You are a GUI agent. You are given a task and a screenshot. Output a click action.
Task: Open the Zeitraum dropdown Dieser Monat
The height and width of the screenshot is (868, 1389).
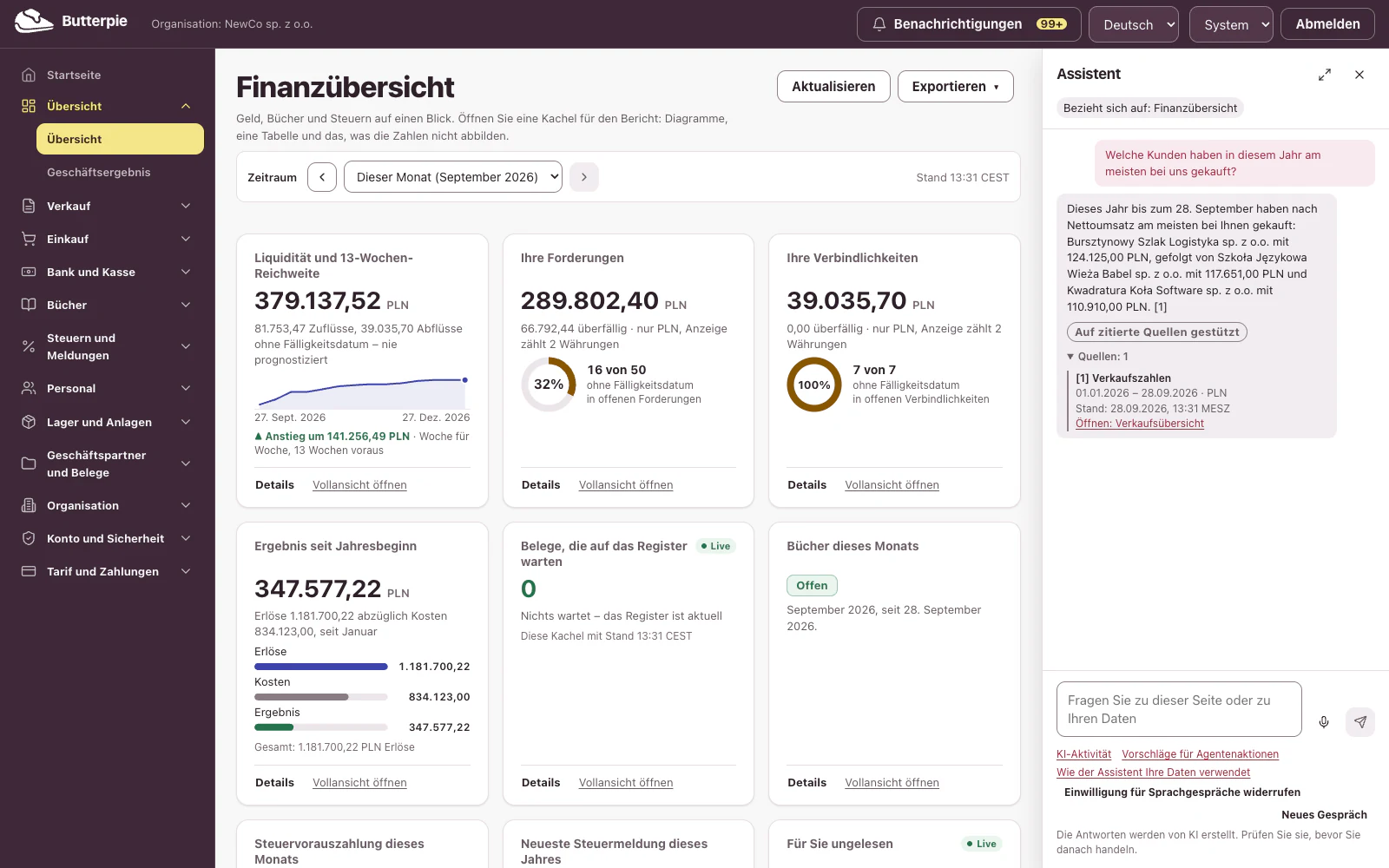pyautogui.click(x=453, y=177)
